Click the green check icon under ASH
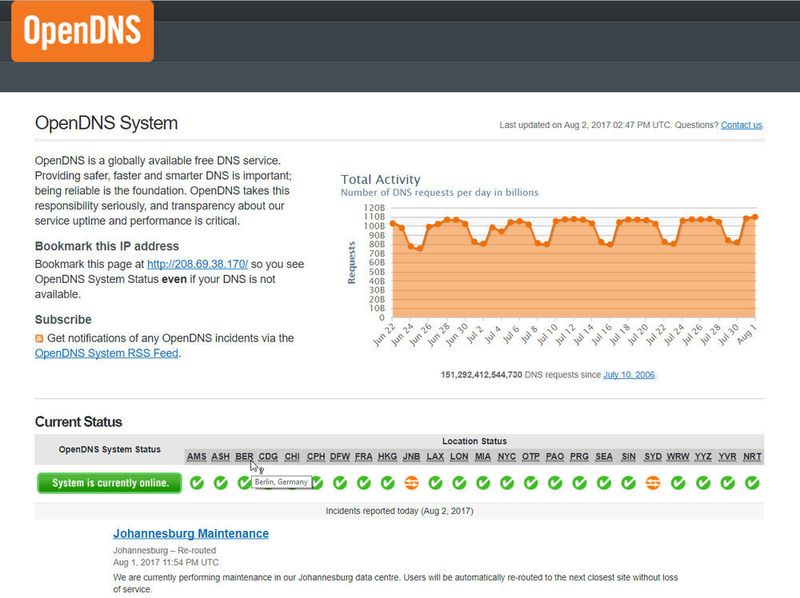This screenshot has width=800, height=598. pyautogui.click(x=220, y=483)
